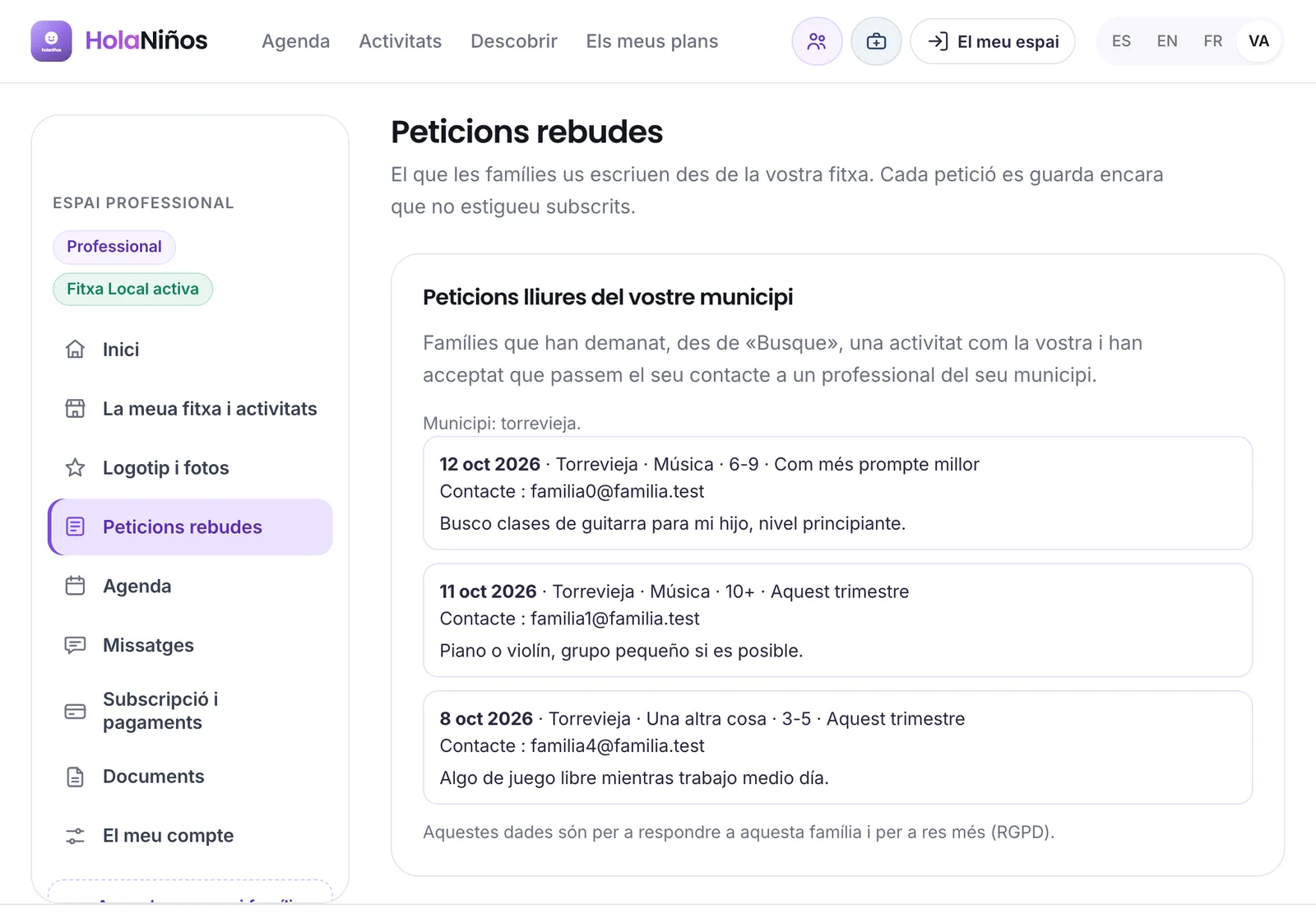Open the families people icon button
Viewport: 1316px width, 923px height.
(x=817, y=41)
